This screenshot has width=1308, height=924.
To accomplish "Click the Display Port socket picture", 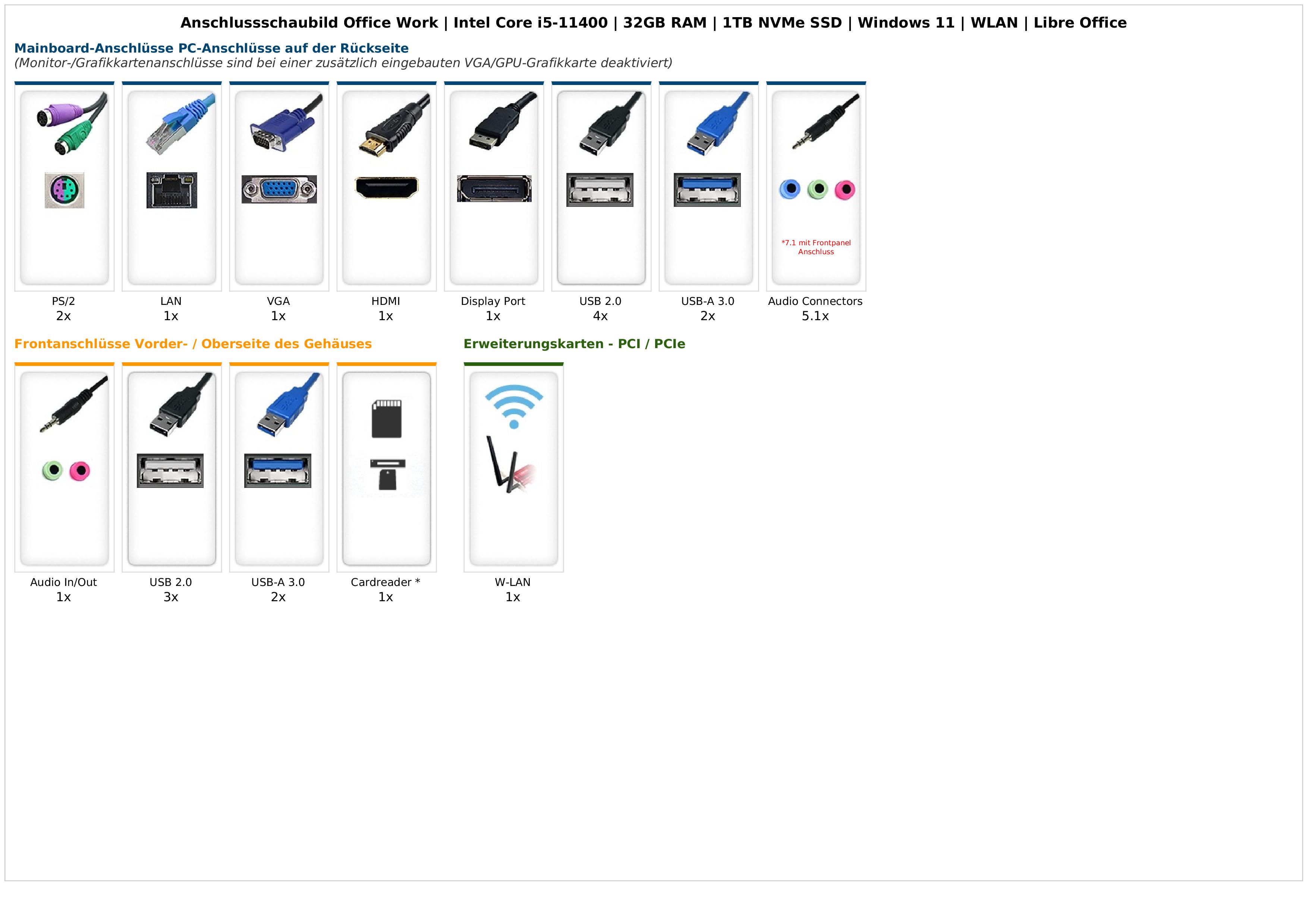I will [494, 189].
